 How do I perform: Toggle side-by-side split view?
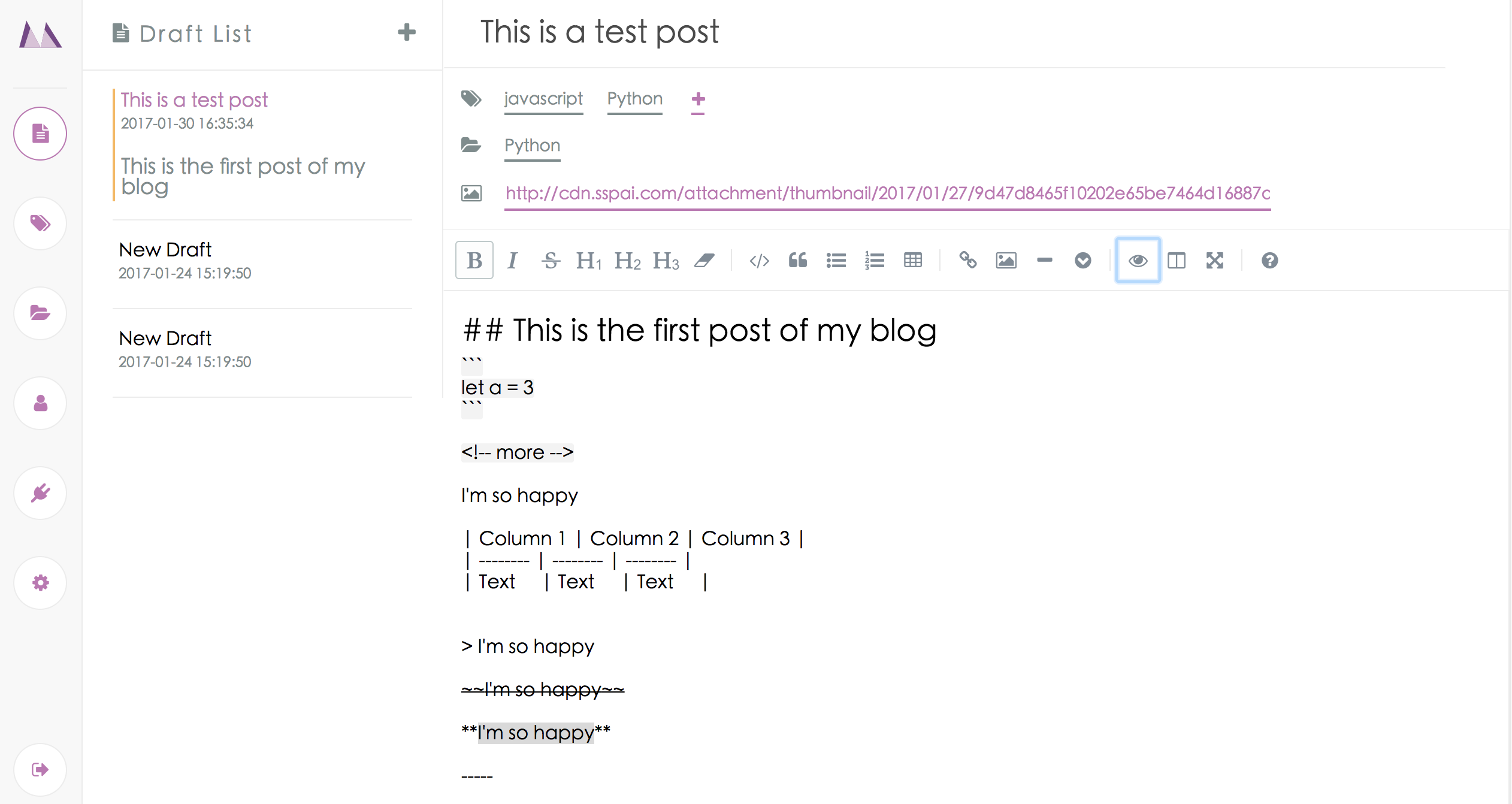(1177, 261)
